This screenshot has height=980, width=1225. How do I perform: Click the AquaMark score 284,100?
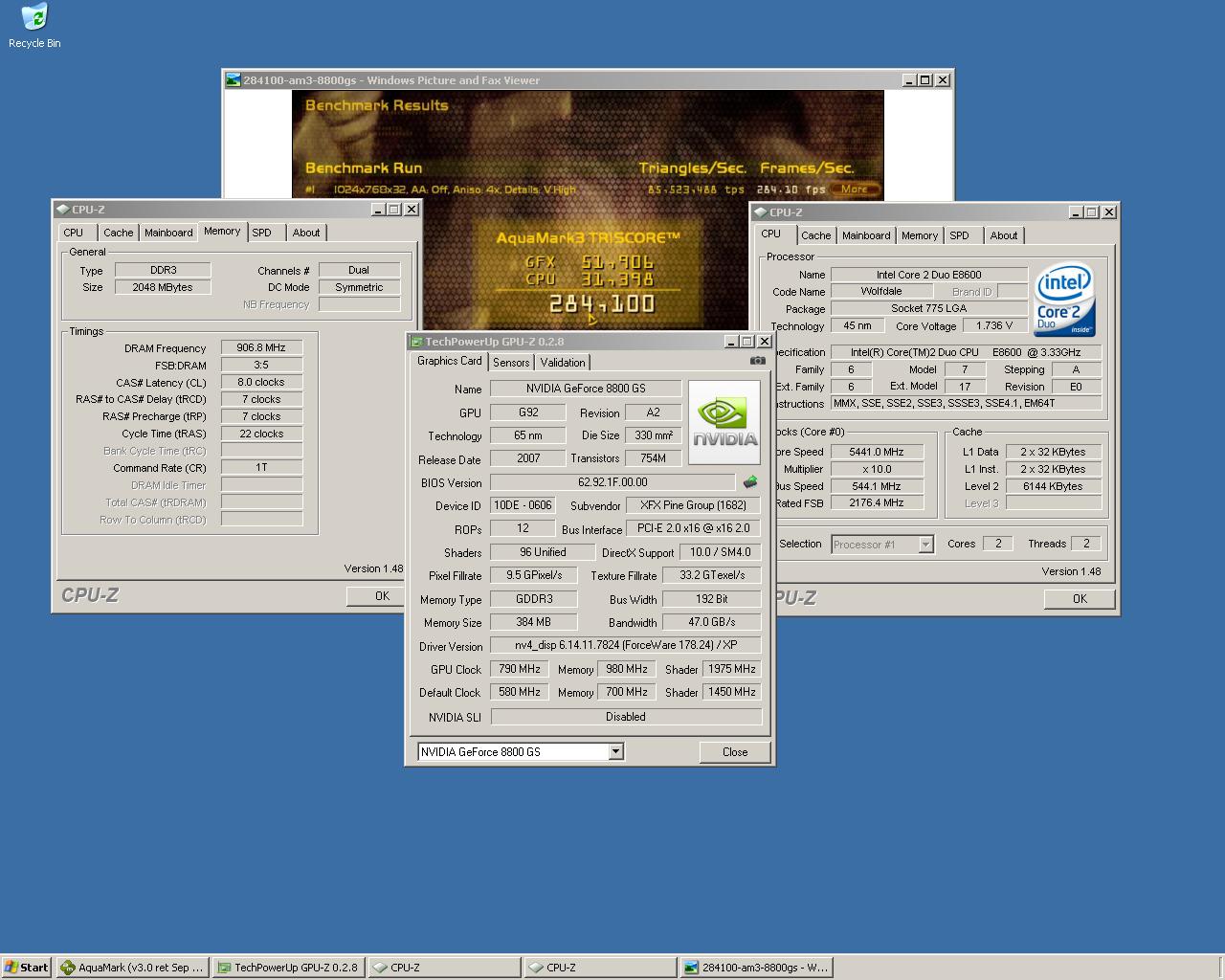pyautogui.click(x=601, y=304)
